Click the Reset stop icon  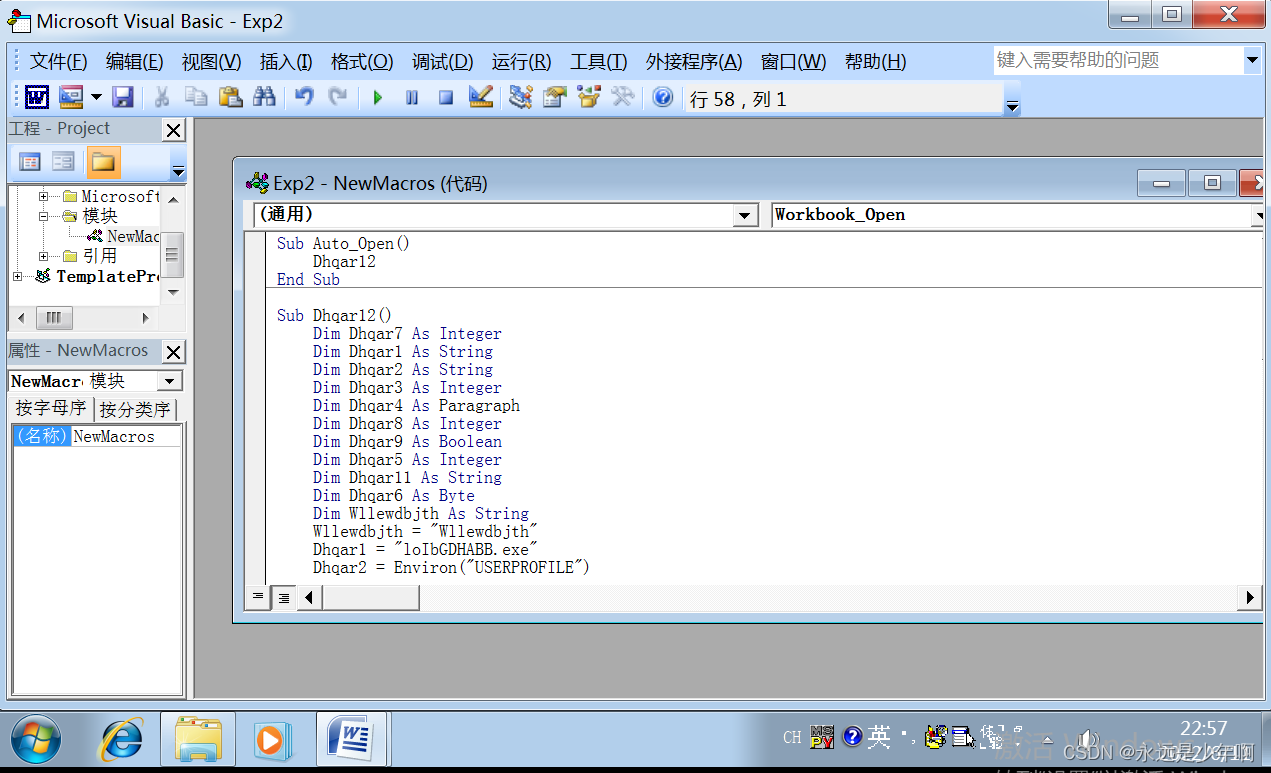click(x=446, y=98)
